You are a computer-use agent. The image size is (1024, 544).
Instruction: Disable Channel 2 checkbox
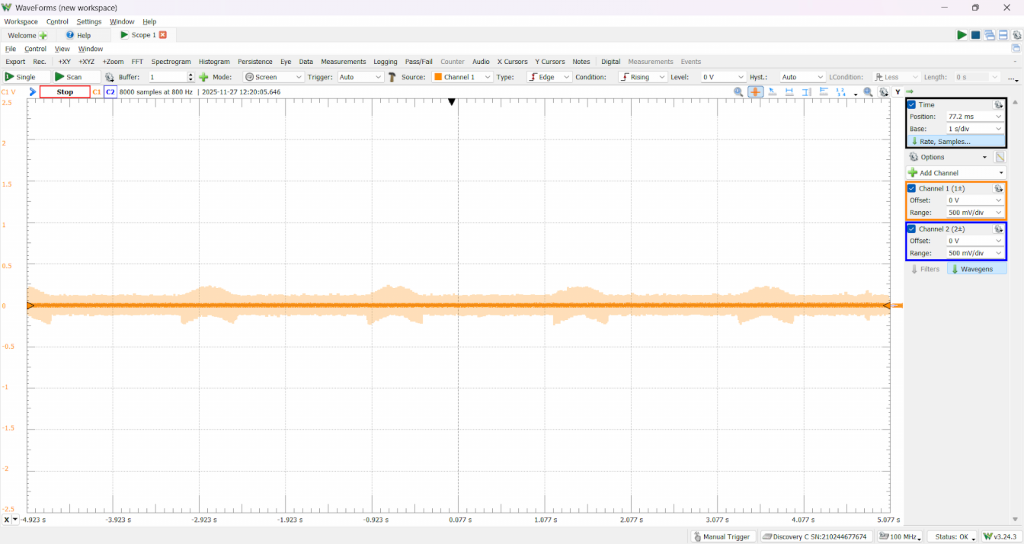tap(911, 229)
